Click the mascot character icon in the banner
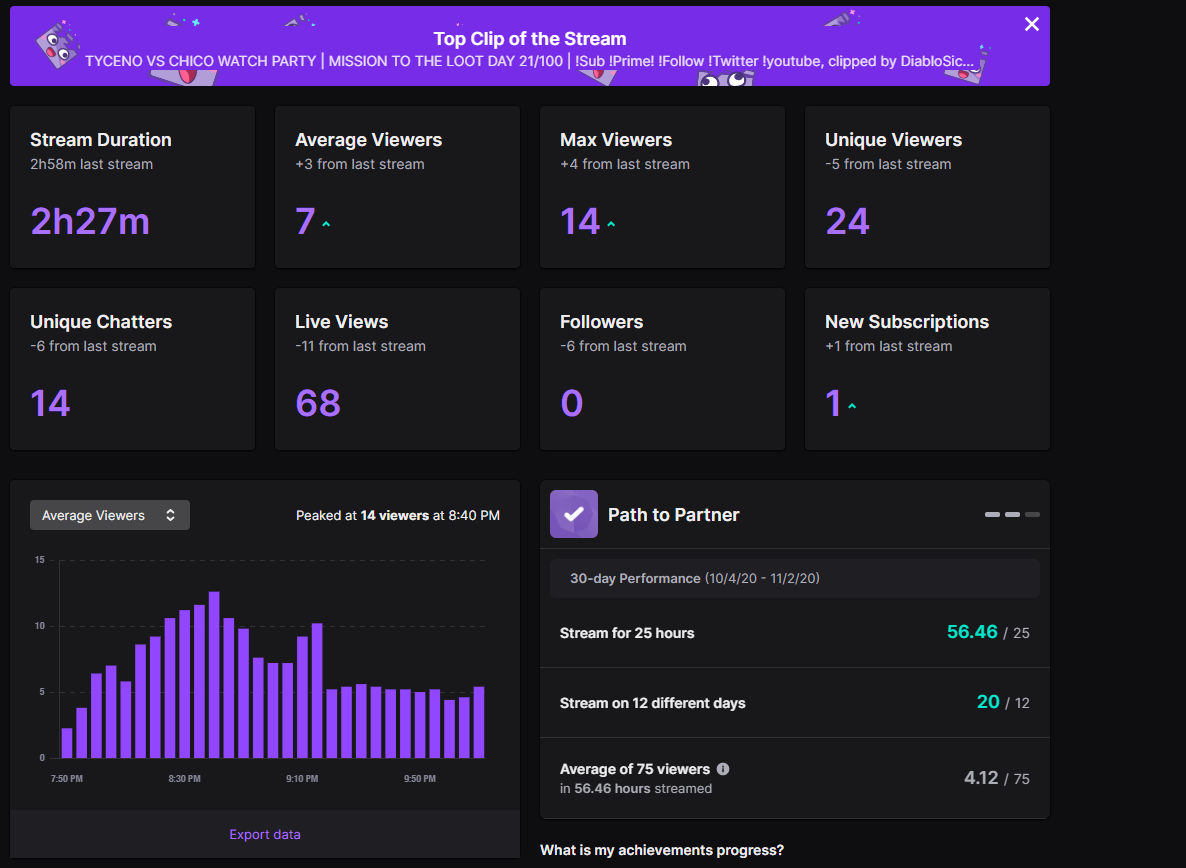This screenshot has width=1186, height=868. [x=57, y=45]
